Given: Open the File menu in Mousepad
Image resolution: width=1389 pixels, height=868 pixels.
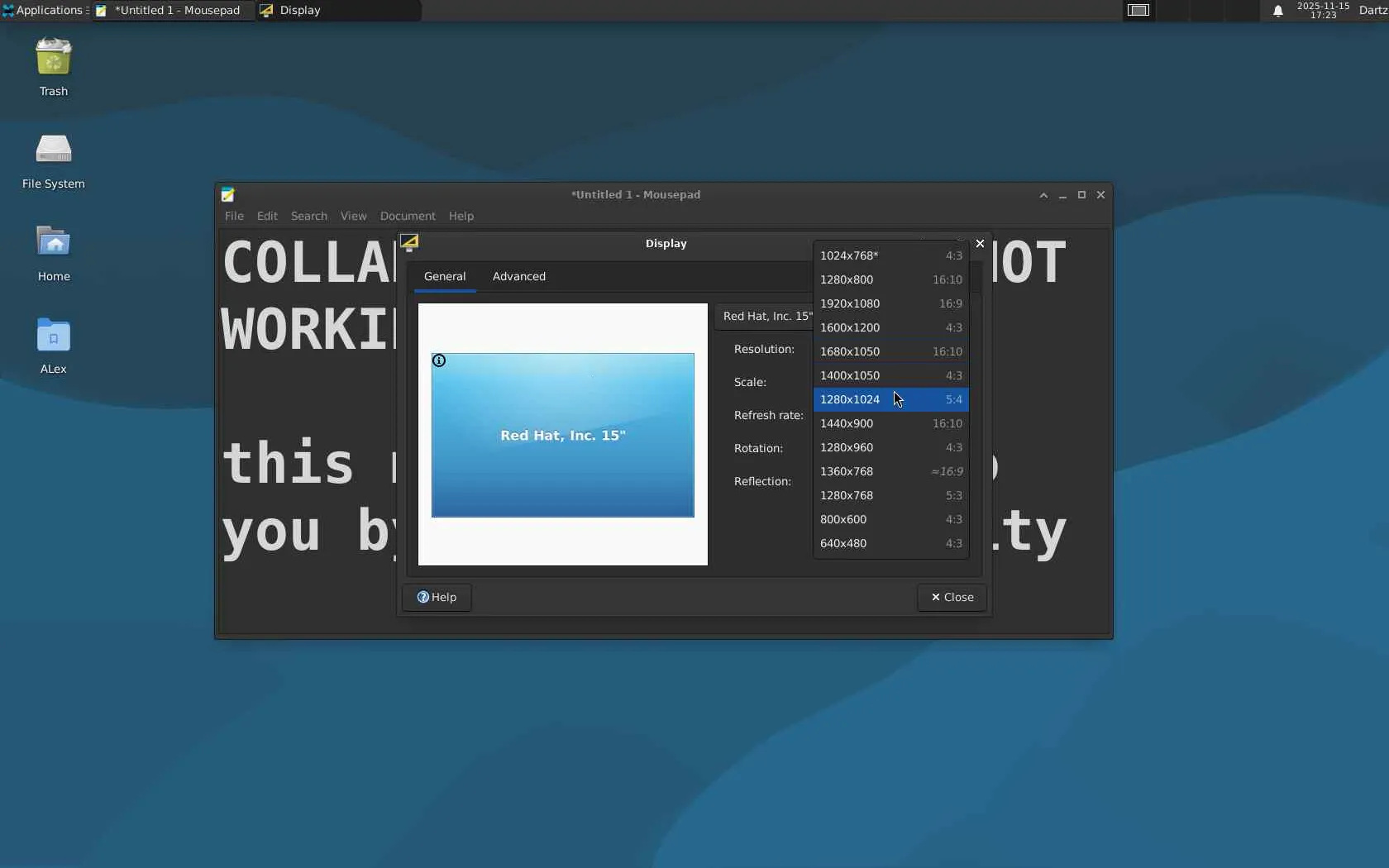Looking at the screenshot, I should point(234,216).
